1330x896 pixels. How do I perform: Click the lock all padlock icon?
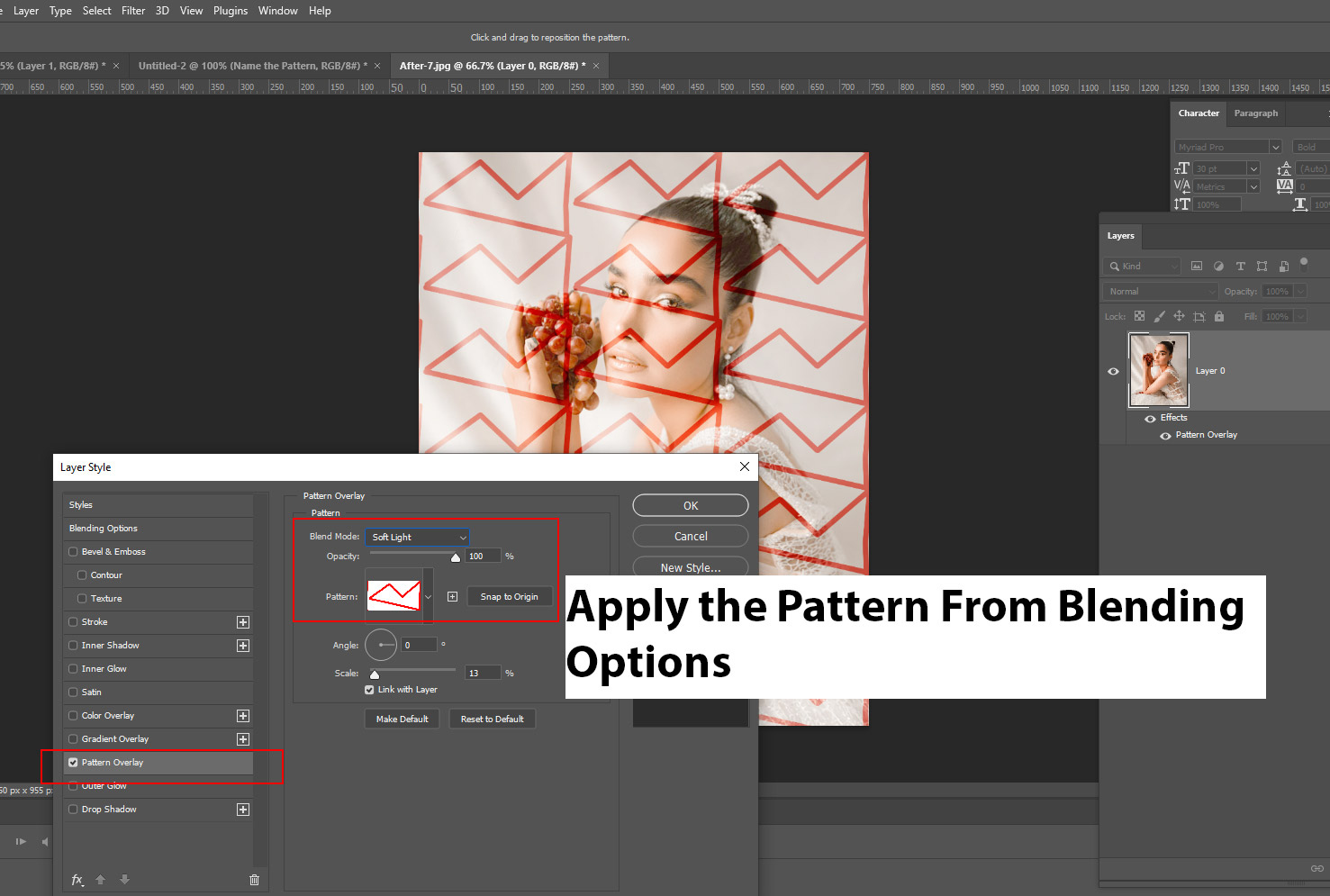tap(1218, 316)
